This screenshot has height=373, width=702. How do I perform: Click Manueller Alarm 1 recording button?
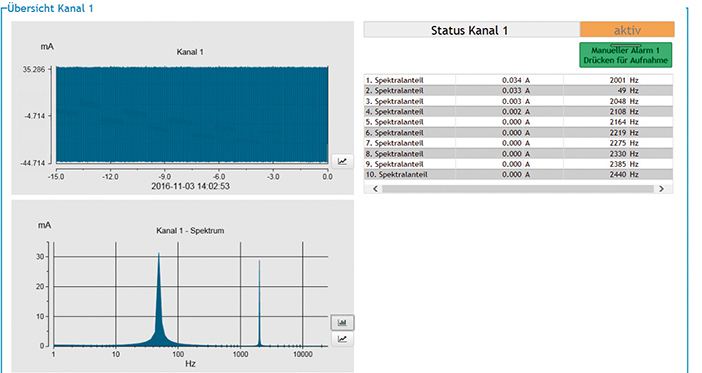(x=625, y=55)
